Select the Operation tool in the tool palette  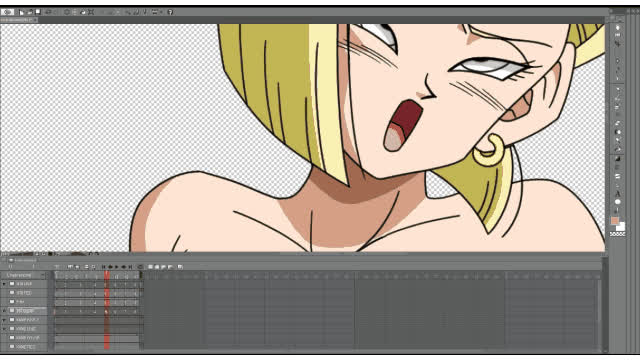(x=618, y=44)
